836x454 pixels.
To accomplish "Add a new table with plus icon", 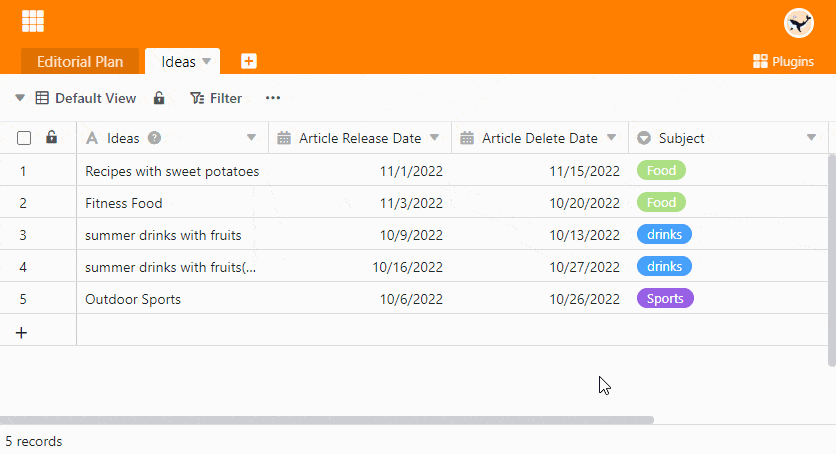I will click(x=249, y=61).
